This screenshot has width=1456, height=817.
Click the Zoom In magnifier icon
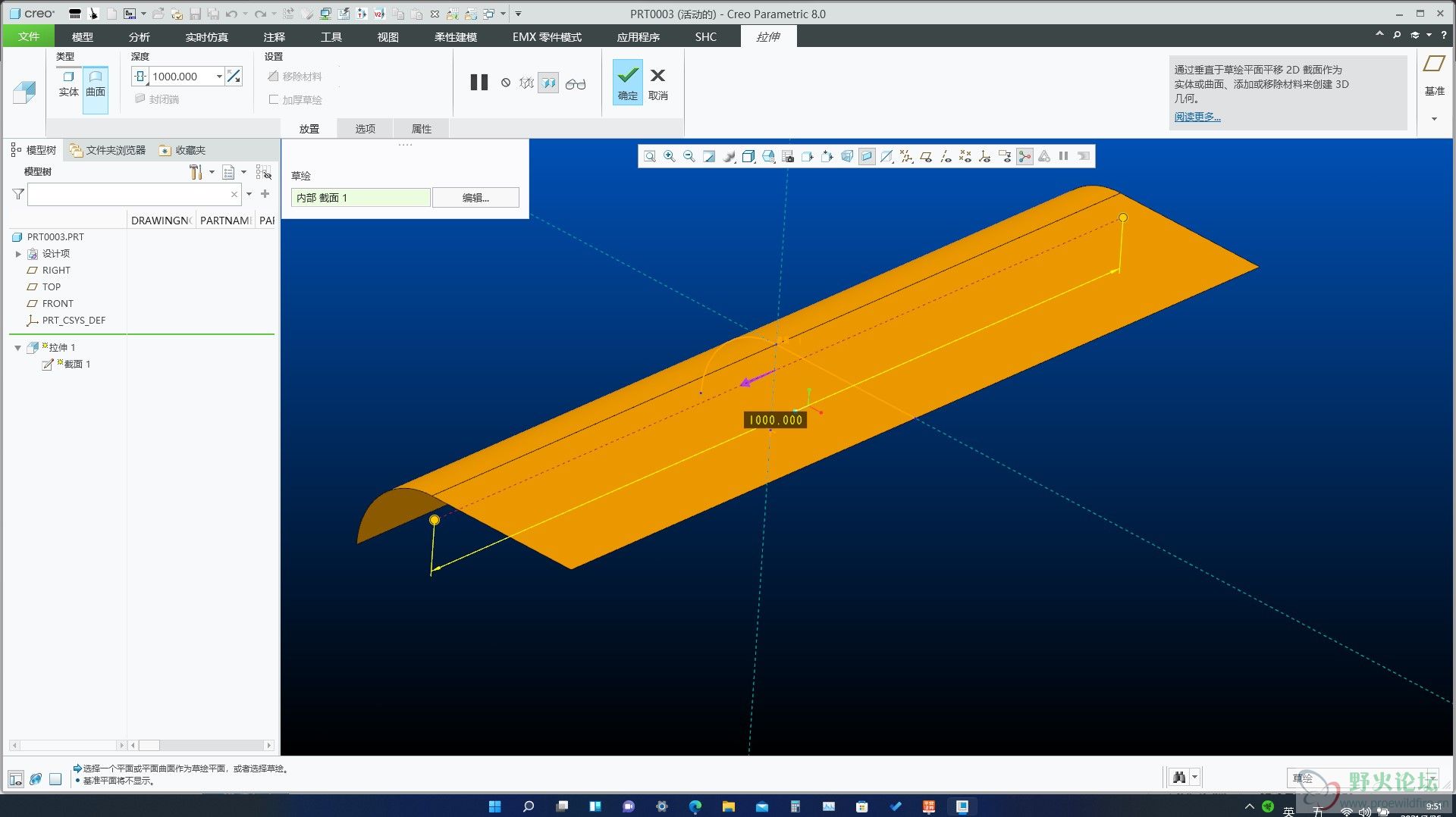click(670, 156)
